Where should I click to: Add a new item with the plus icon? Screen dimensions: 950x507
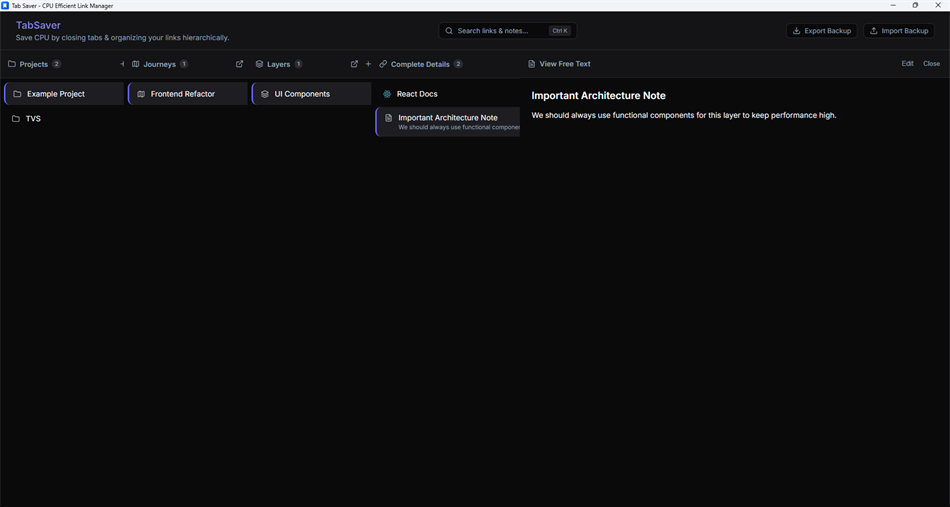pos(368,64)
